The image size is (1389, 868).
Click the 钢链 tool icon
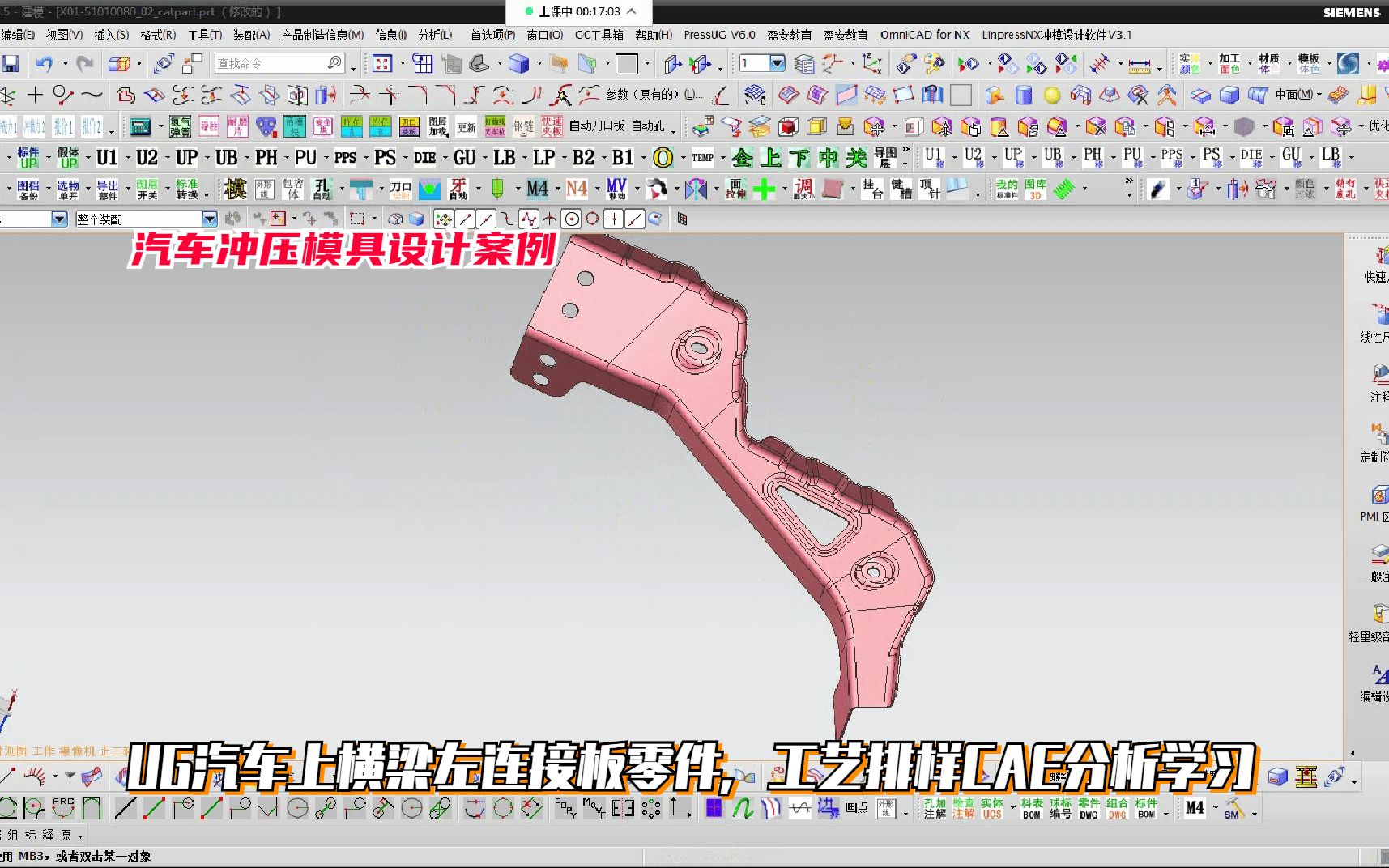(522, 126)
